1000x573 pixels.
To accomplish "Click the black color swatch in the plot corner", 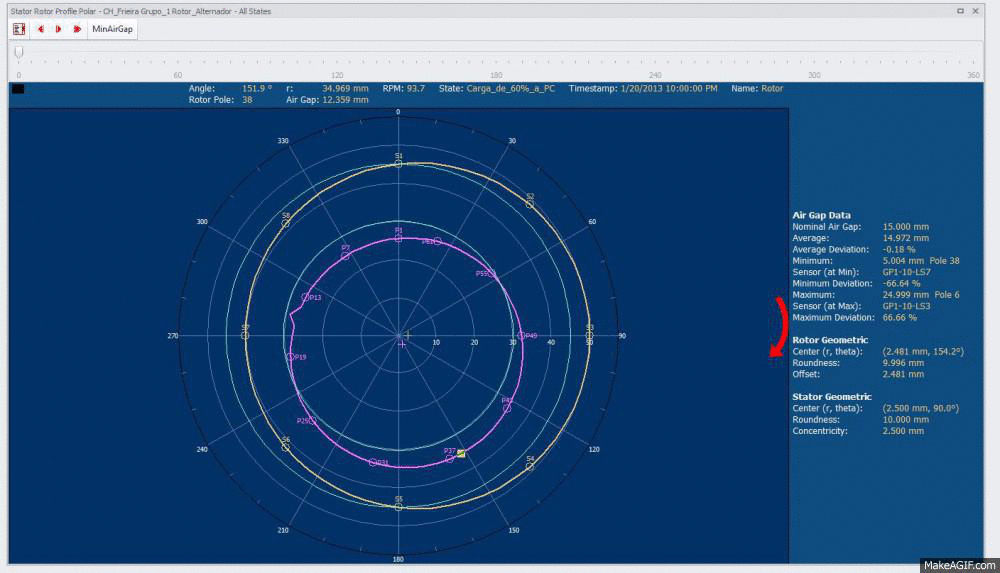I will pos(18,89).
